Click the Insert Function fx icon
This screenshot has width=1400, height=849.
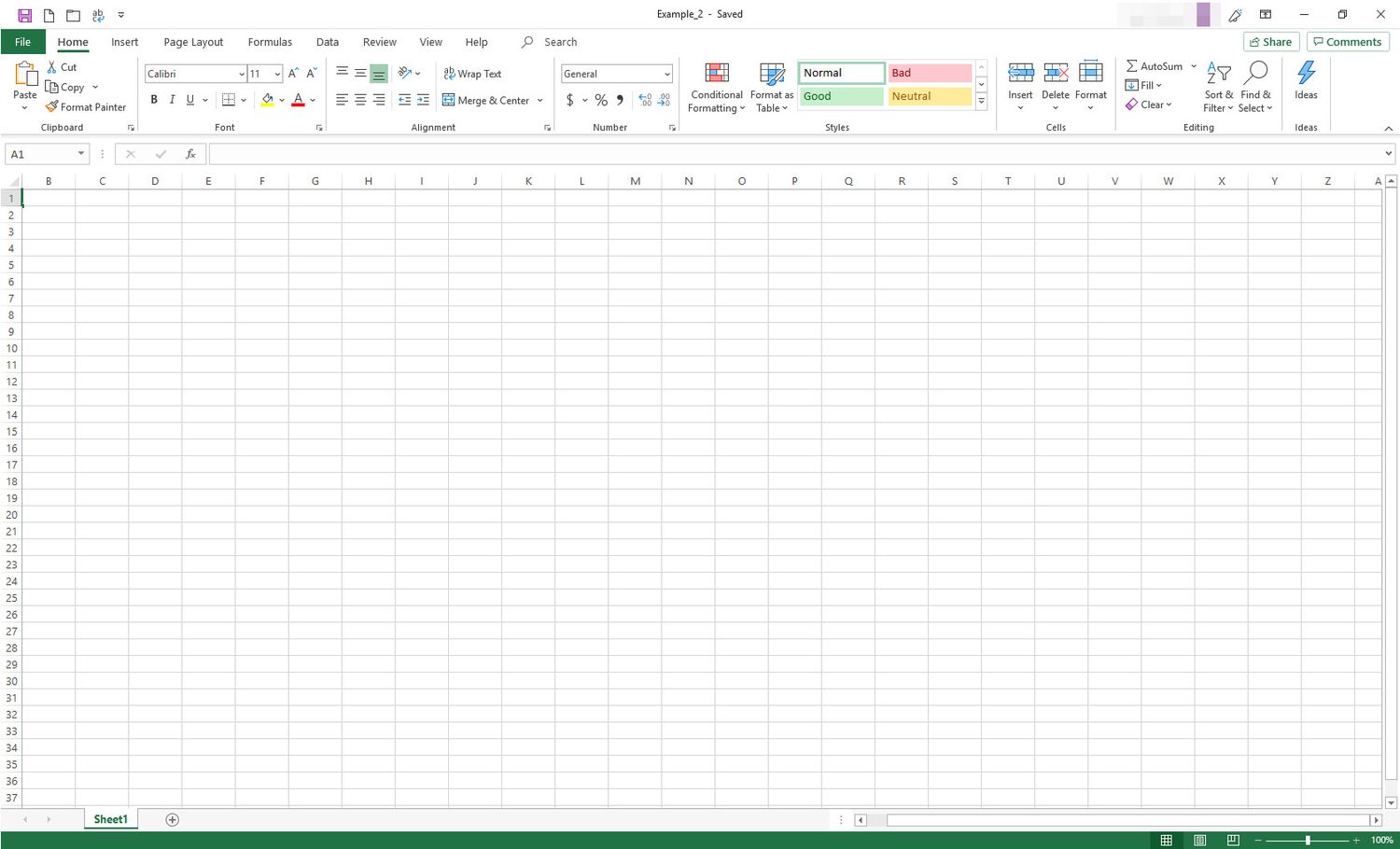click(x=190, y=154)
